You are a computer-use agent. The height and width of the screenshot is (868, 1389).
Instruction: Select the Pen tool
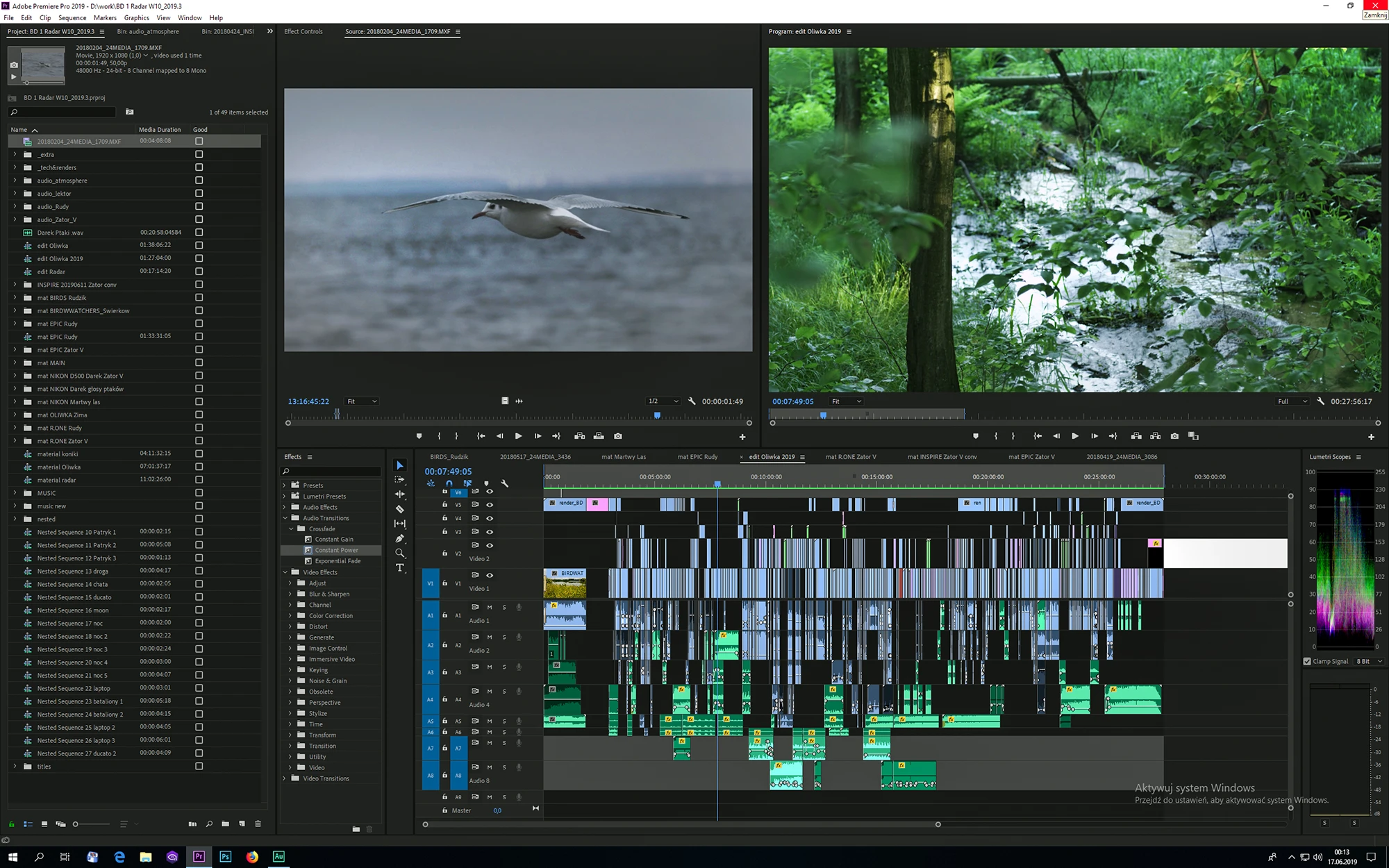point(400,538)
